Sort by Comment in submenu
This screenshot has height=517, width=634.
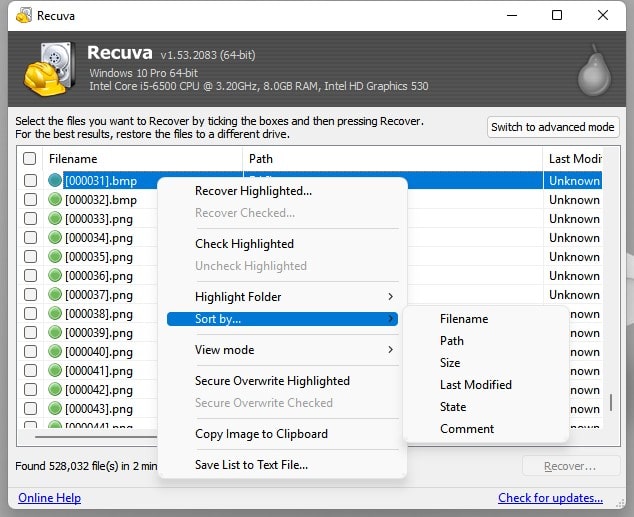click(x=485, y=428)
